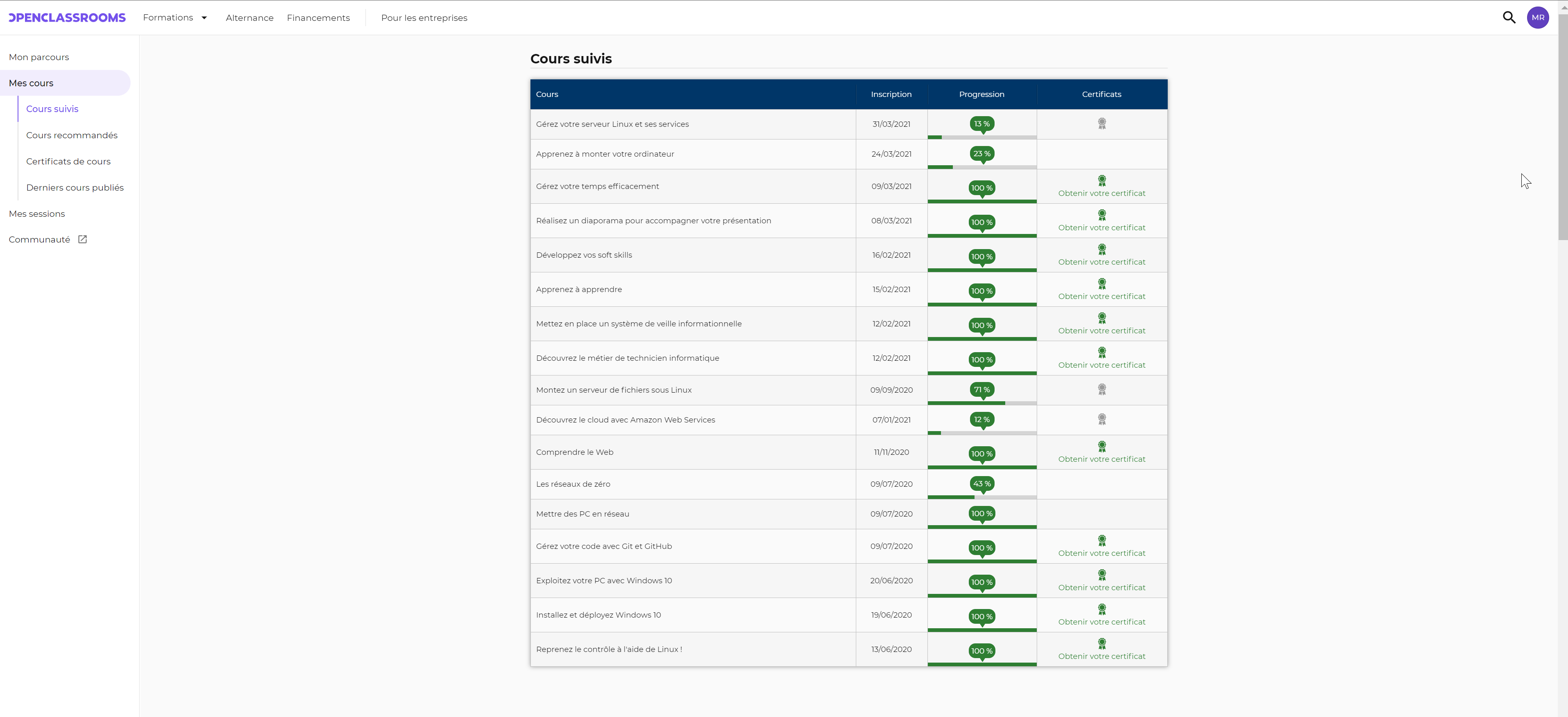1568x717 pixels.
Task: Click the green certificate badge for Gérez votre temps efficacement
Action: [x=1101, y=181]
